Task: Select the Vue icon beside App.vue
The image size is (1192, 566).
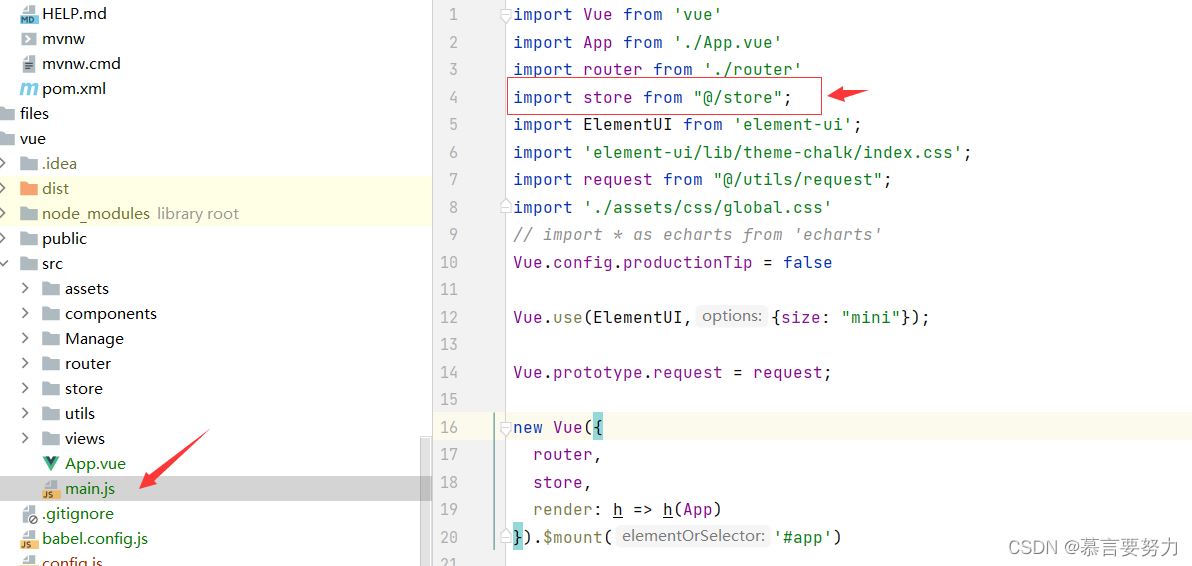Action: (51, 463)
